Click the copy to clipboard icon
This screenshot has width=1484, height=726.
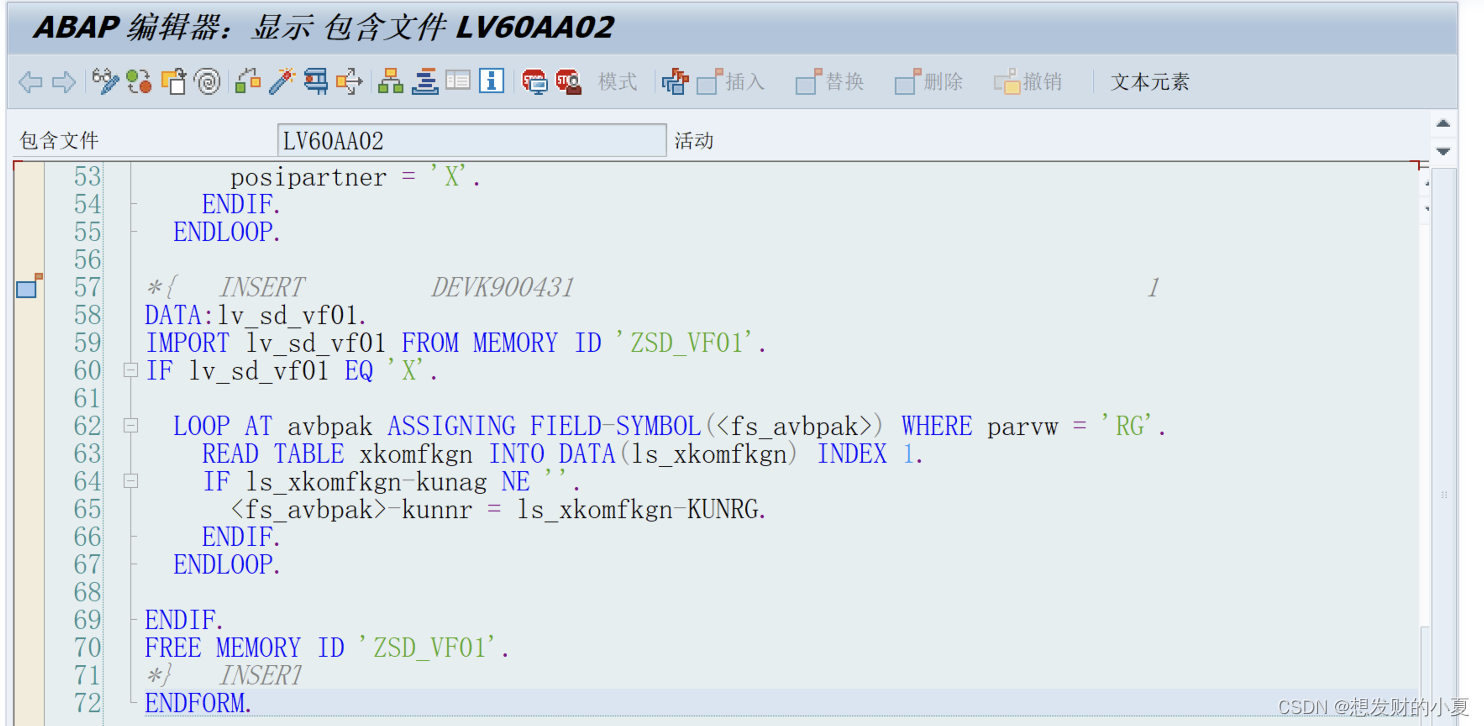[x=172, y=82]
